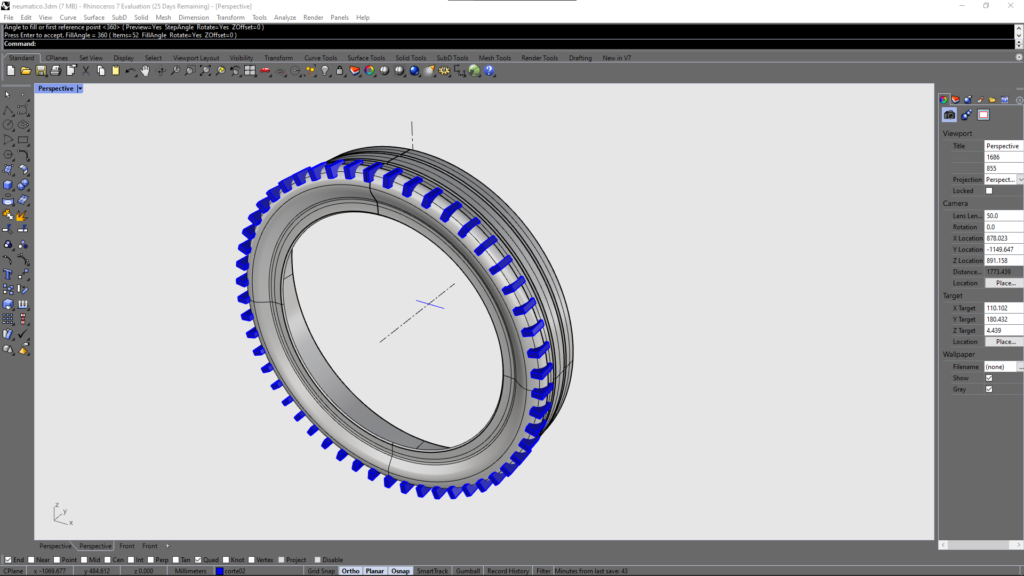Open the Surface menu
The width and height of the screenshot is (1024, 576).
coord(94,17)
